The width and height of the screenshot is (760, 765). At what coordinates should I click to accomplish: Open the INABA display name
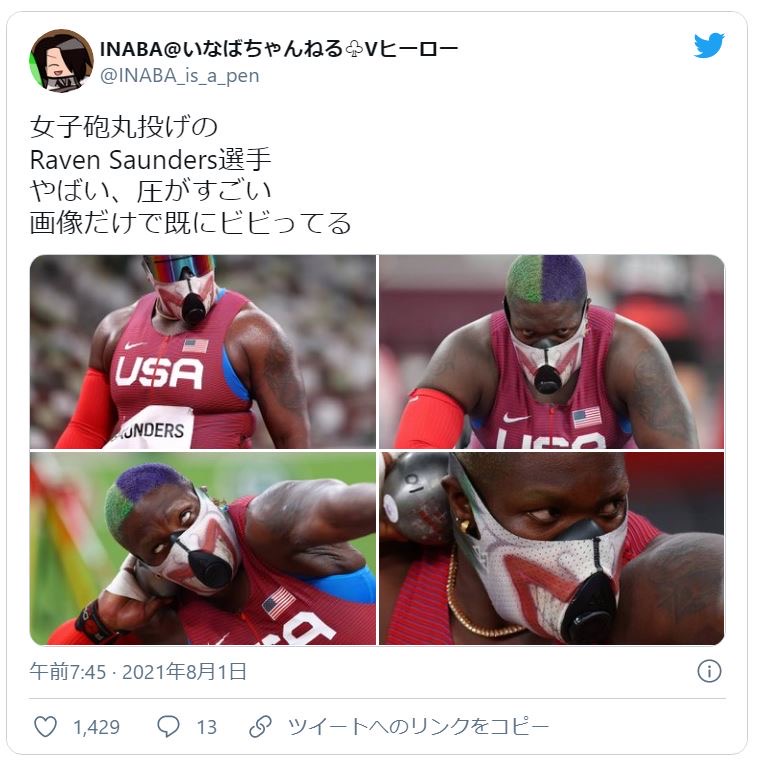coord(279,49)
